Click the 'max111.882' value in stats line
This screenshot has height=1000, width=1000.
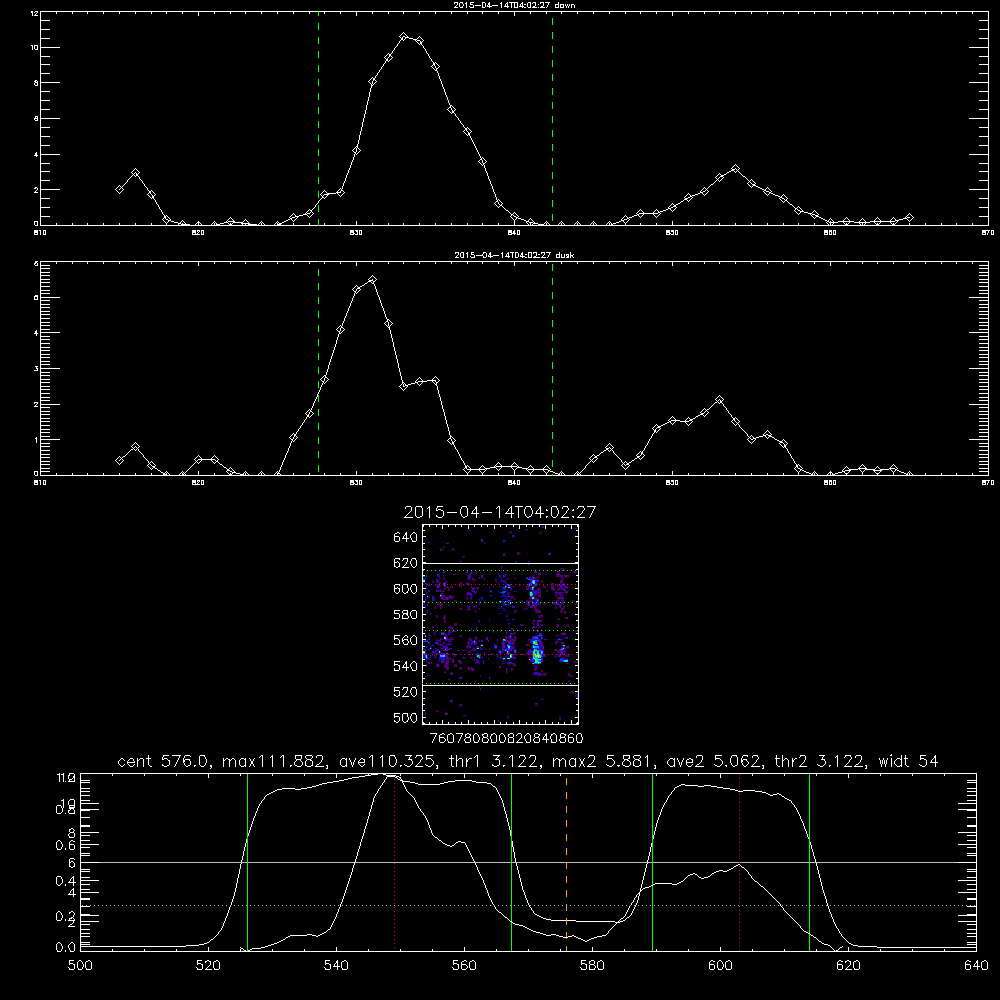(274, 761)
